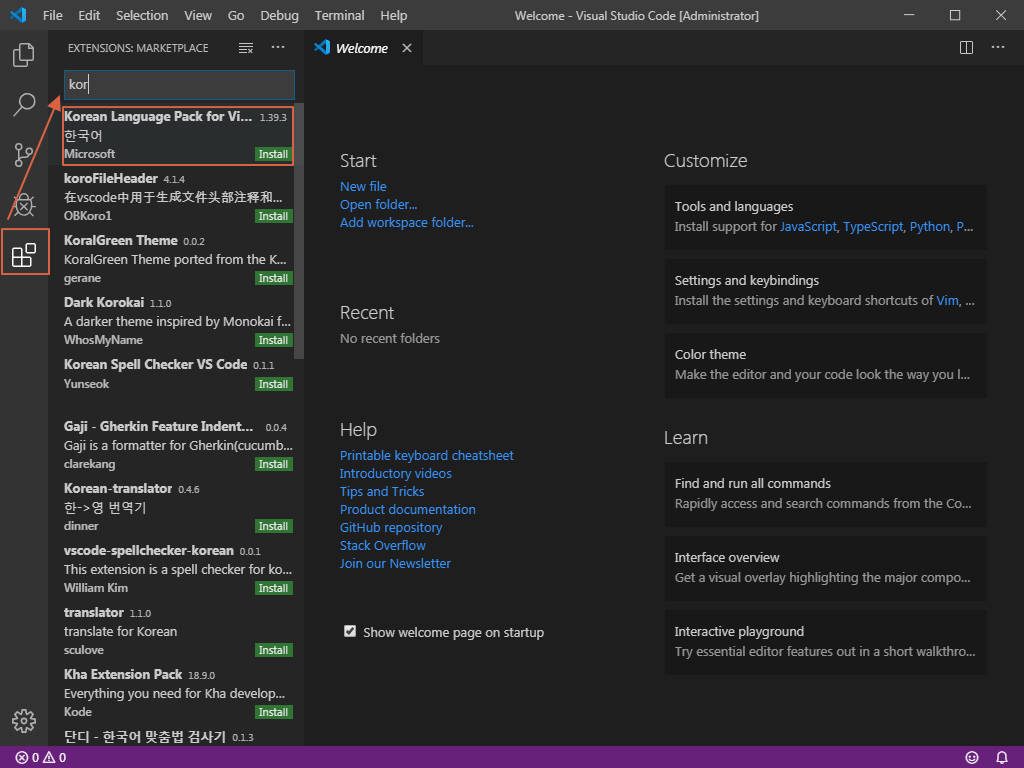Open the Terminal menu
Screen dimensions: 1024x768
(339, 15)
